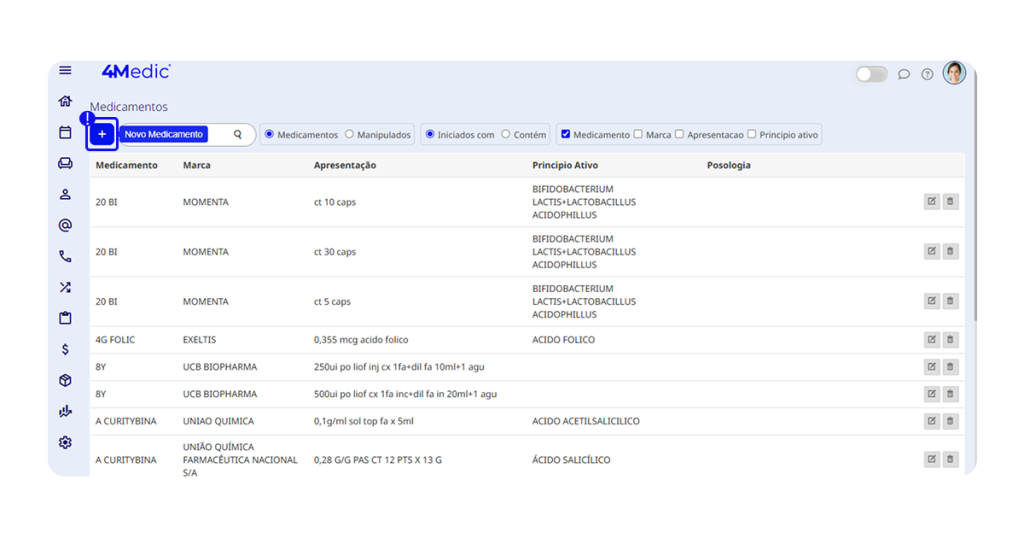Open the calendar icon in the sidebar

65,132
